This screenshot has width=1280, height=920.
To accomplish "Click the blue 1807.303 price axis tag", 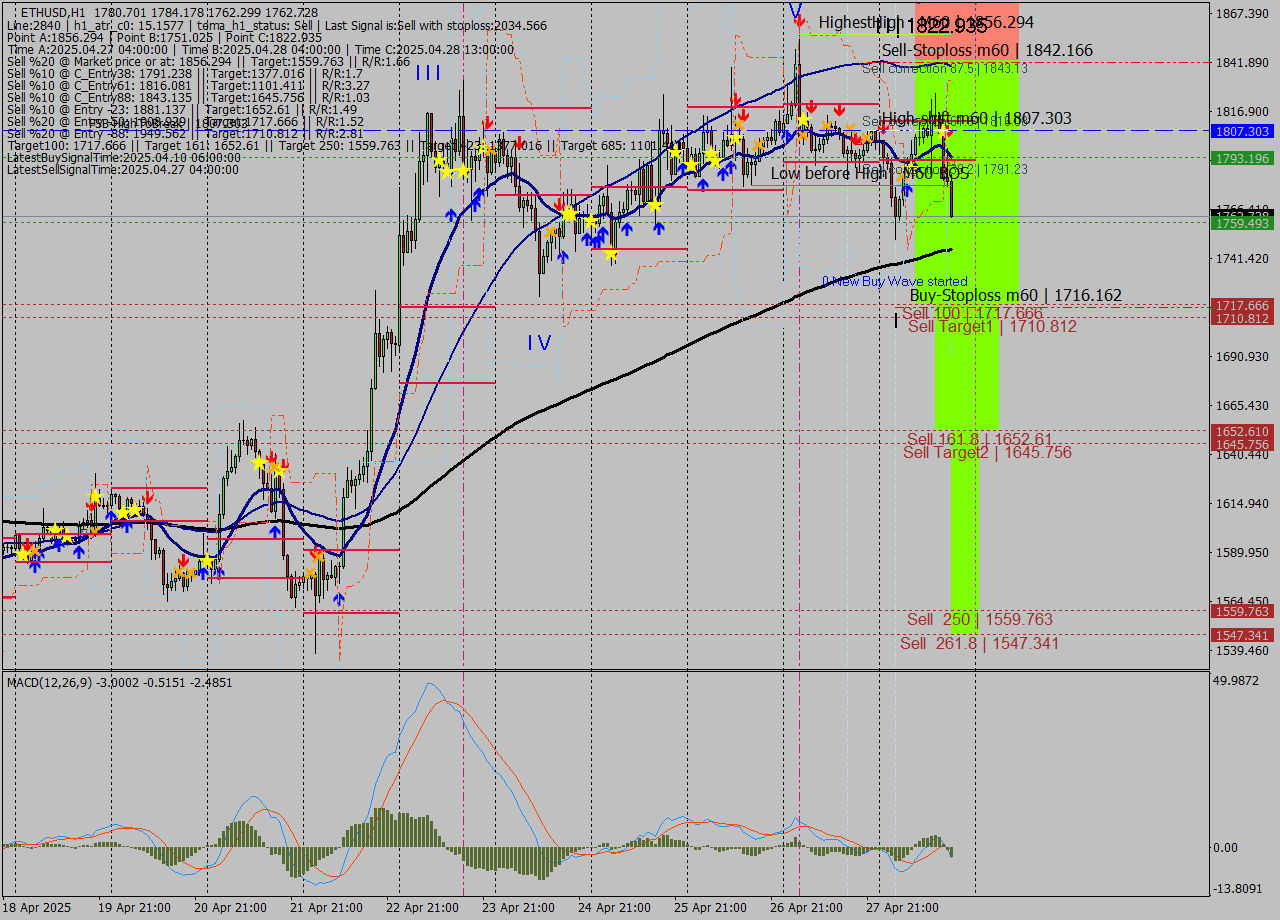I will coord(1241,131).
